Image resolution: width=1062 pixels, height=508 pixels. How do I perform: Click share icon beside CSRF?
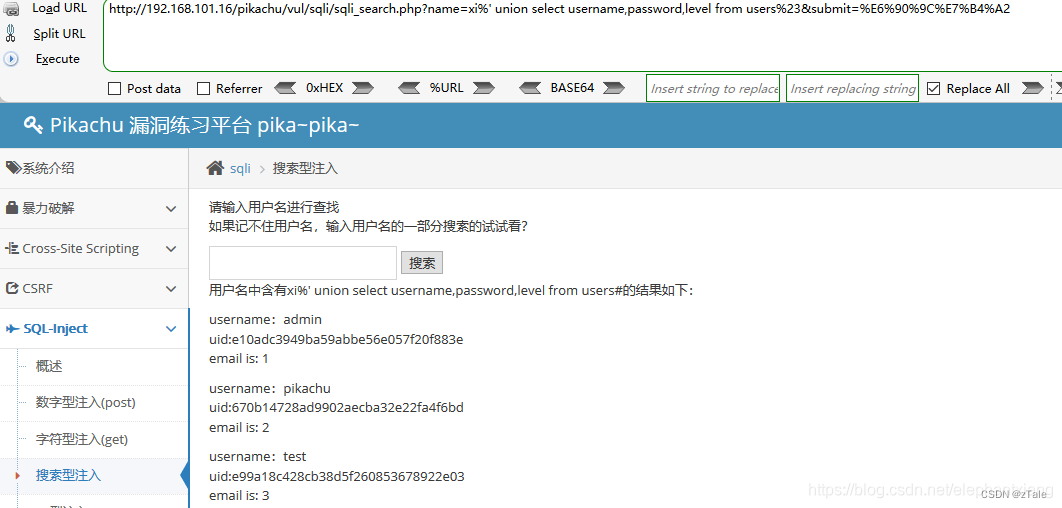12,288
